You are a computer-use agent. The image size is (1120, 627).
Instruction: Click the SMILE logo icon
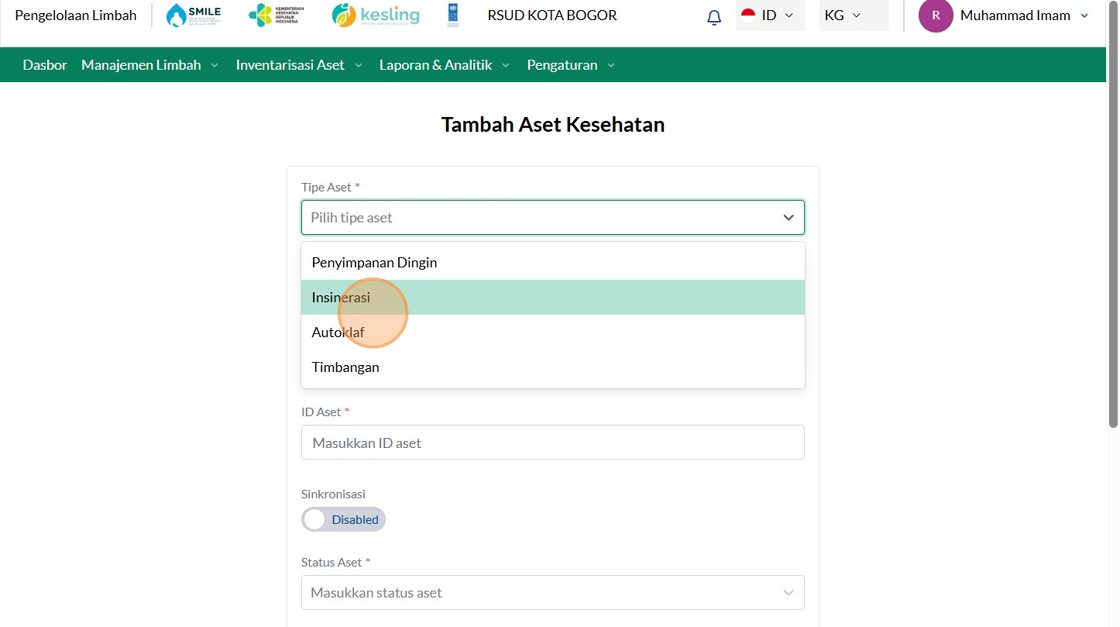(x=193, y=15)
